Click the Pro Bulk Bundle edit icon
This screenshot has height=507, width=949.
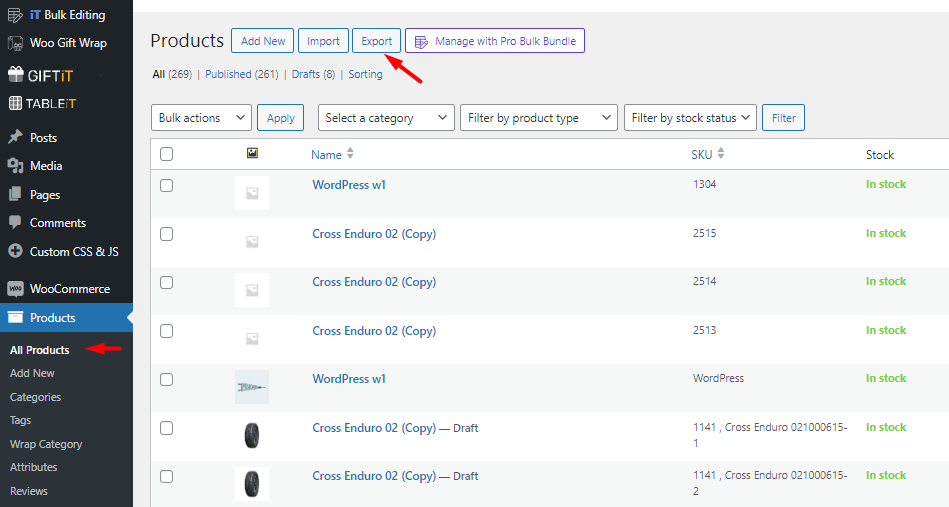tap(421, 42)
